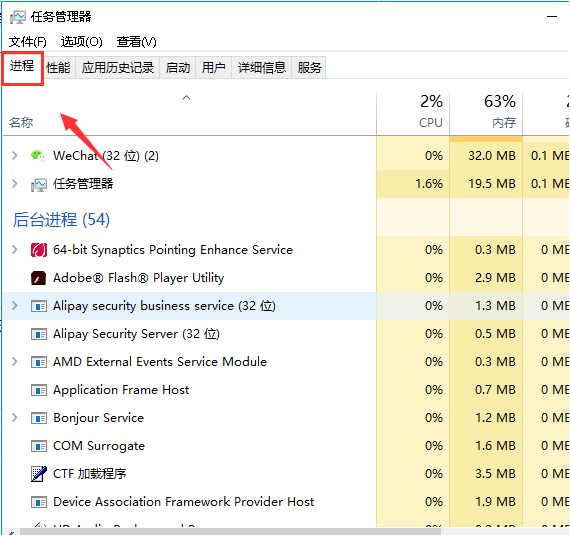Click the horizontal scrollbar at the bottom
571x535 pixels.
pyautogui.click(x=230, y=531)
